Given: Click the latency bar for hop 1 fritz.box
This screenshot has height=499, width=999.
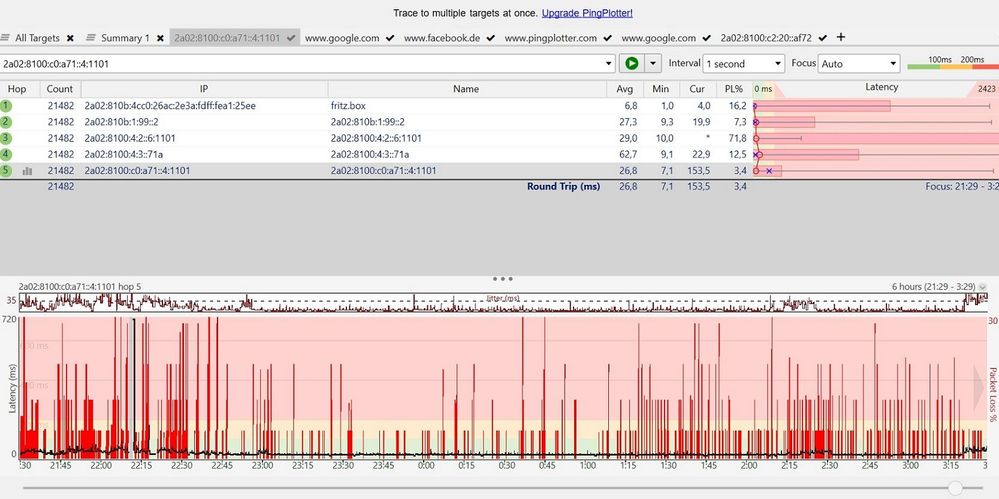Looking at the screenshot, I should (822, 106).
